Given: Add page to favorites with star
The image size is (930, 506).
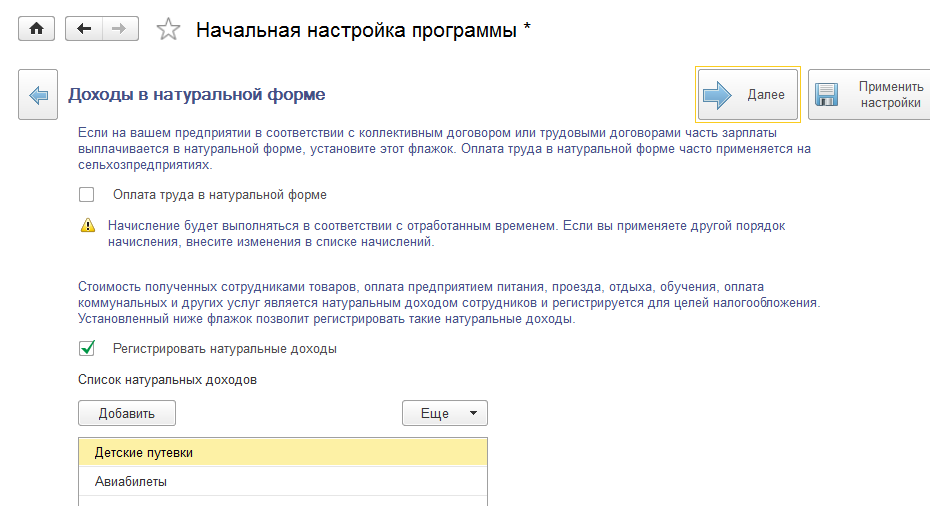Looking at the screenshot, I should point(168,30).
